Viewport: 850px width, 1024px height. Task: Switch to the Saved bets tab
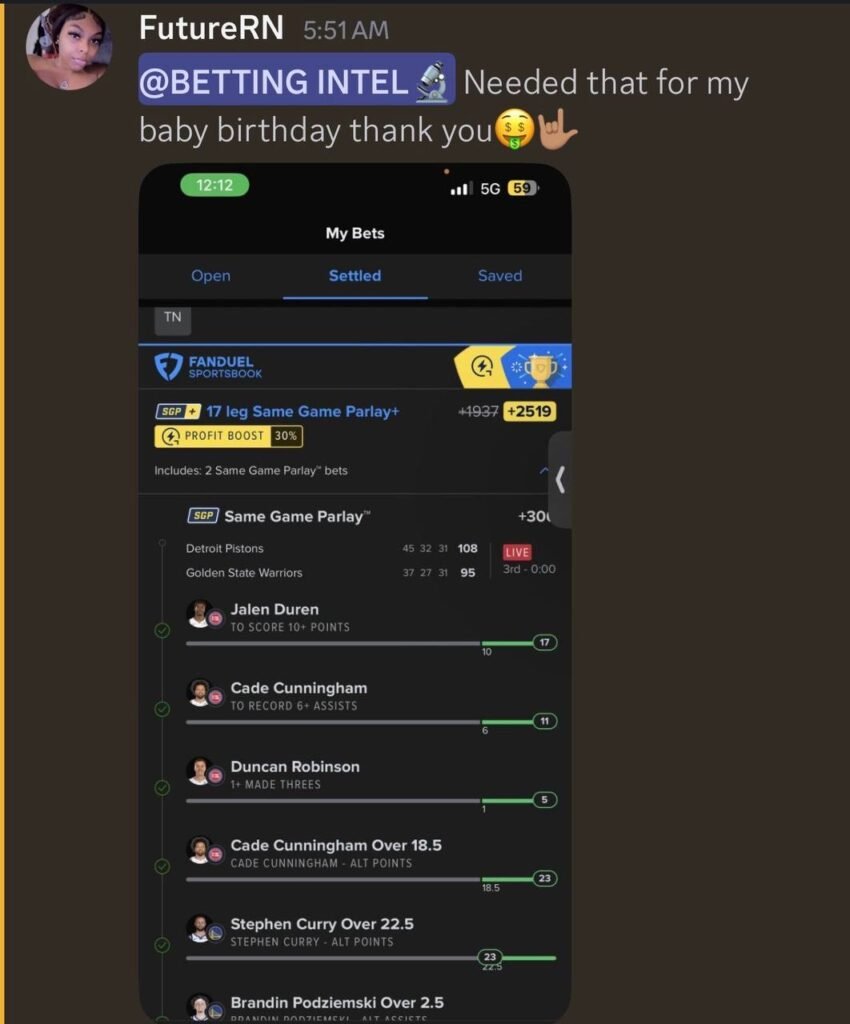coord(500,276)
